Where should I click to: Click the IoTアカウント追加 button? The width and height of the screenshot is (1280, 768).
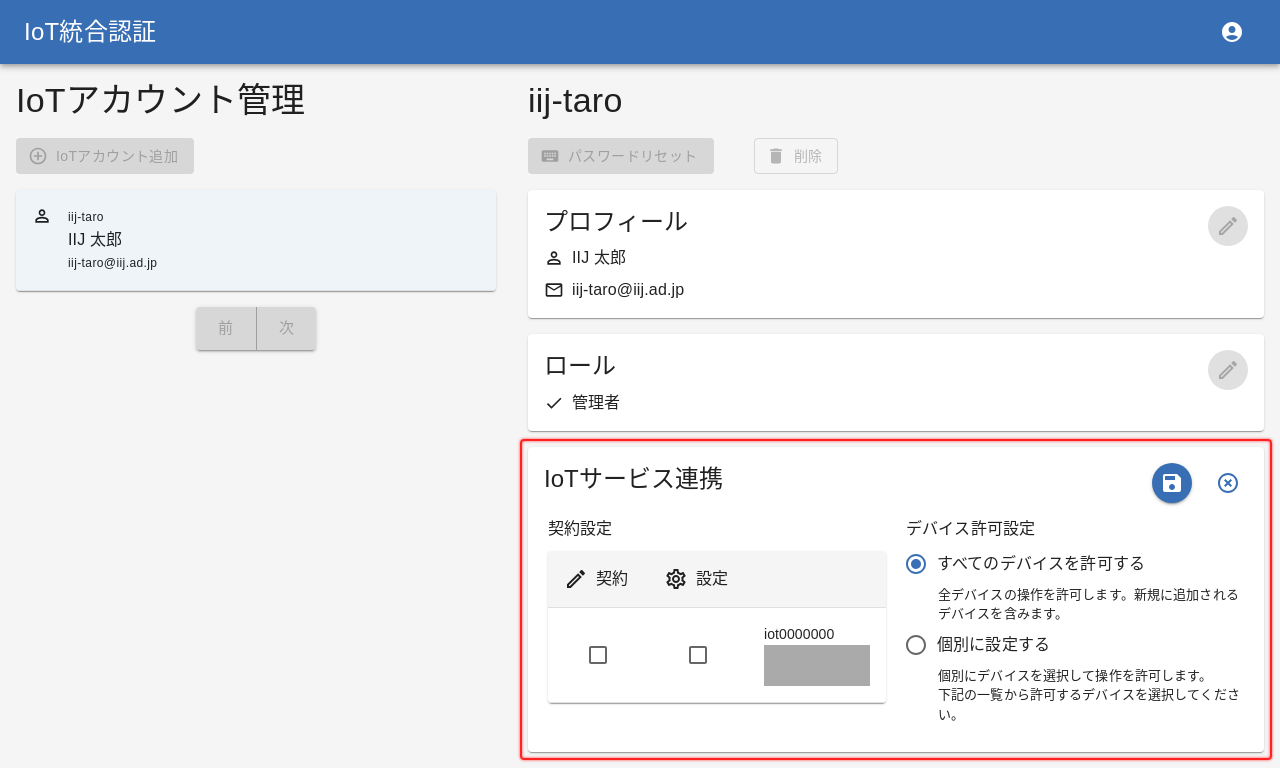point(105,156)
